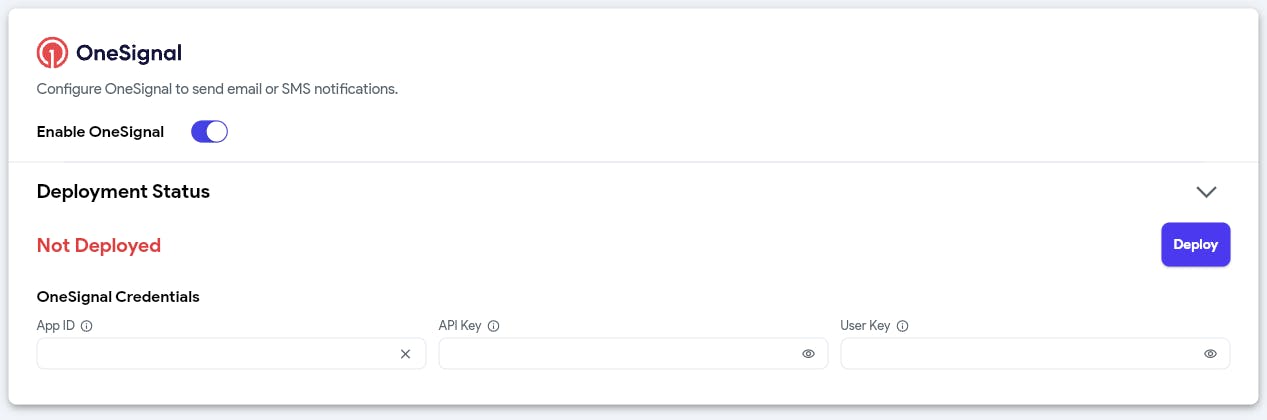Click the User Key info icon
Image resolution: width=1267 pixels, height=420 pixels.
coord(902,326)
